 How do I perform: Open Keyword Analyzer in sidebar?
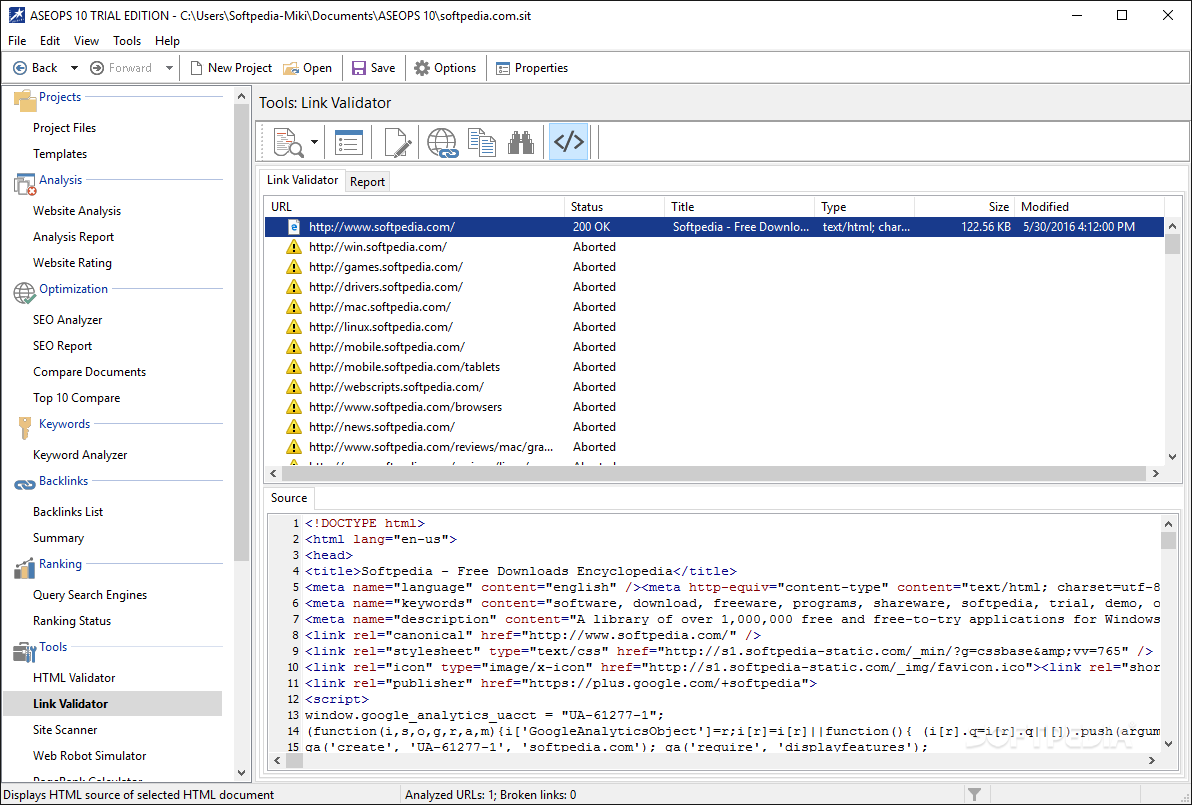[x=80, y=455]
